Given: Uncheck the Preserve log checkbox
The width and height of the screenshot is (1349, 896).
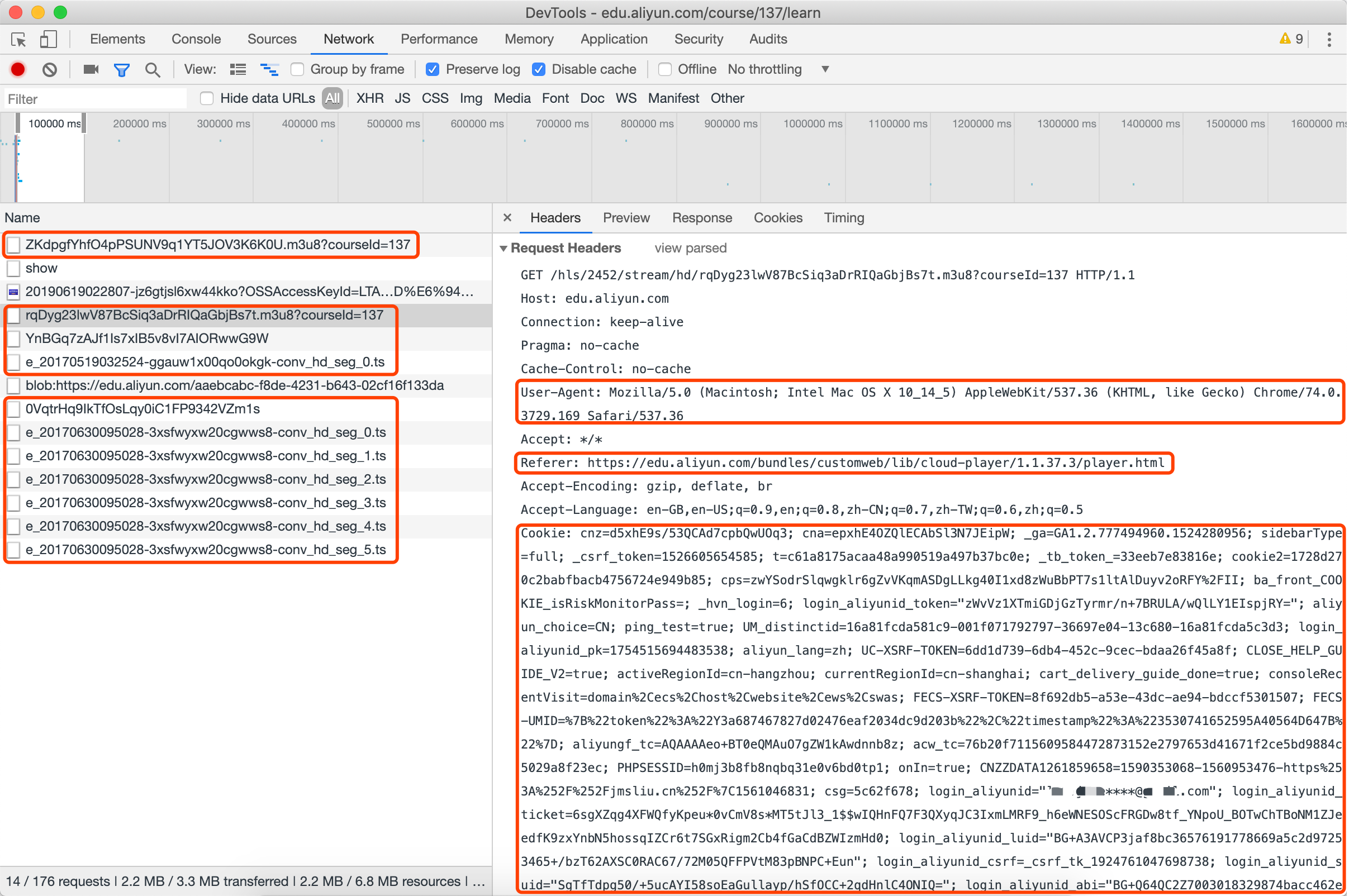Looking at the screenshot, I should click(x=433, y=69).
